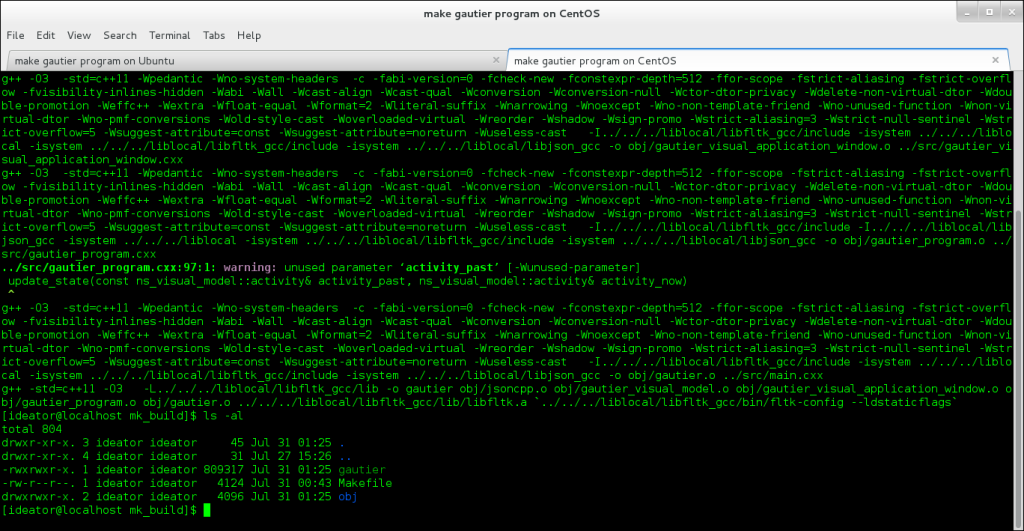
Task: Open the Tabs menu
Action: point(214,35)
